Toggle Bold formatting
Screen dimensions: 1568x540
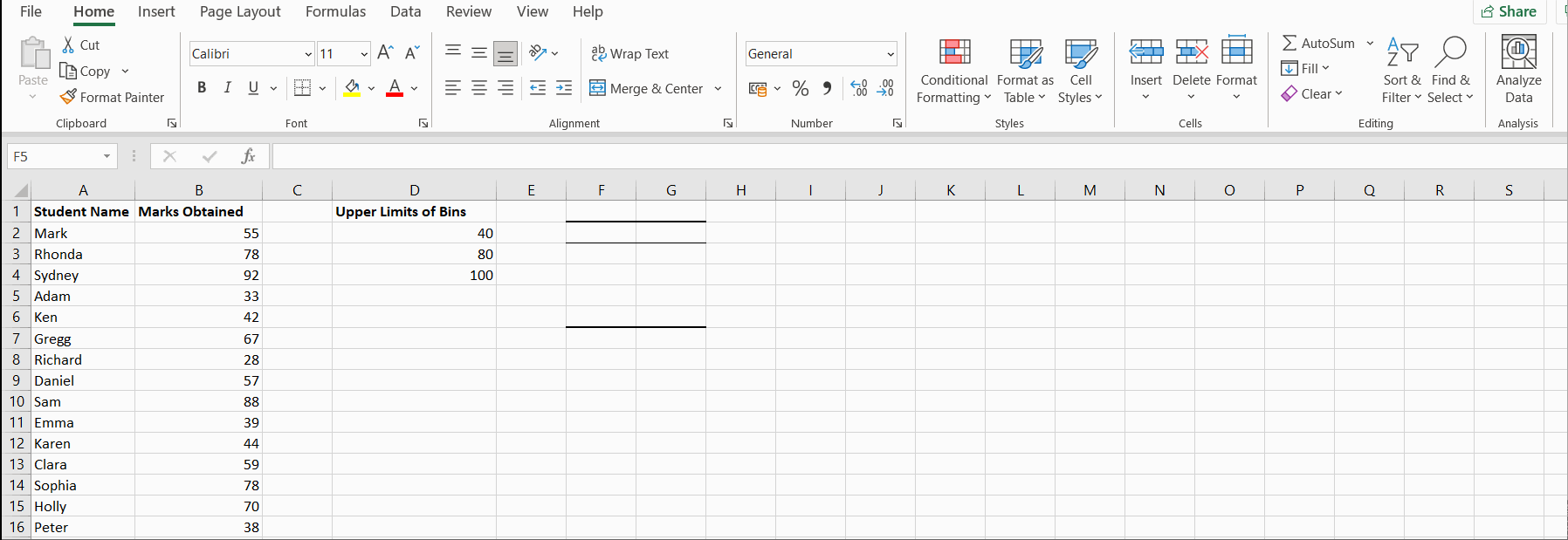click(x=202, y=88)
